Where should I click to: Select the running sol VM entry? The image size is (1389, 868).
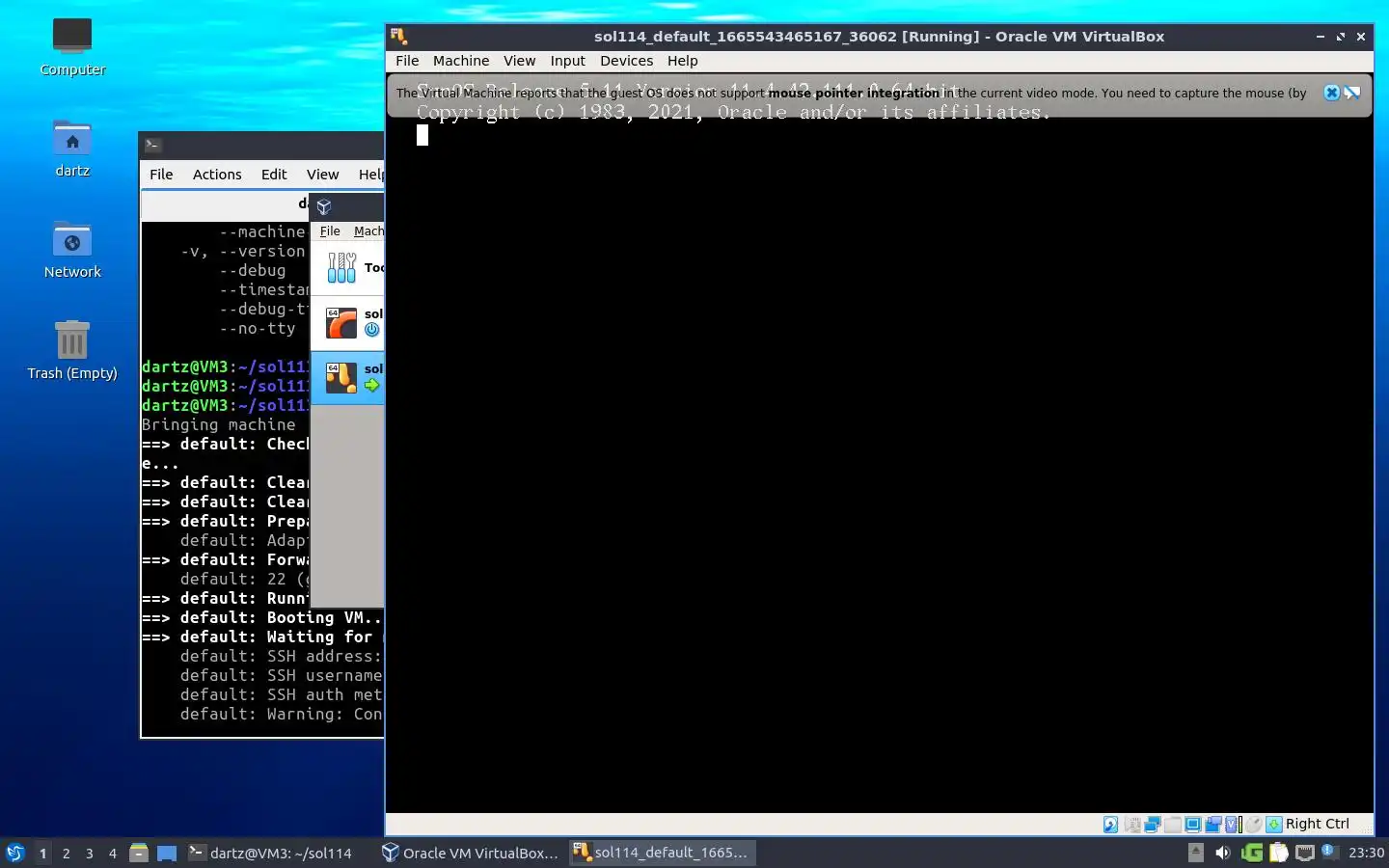click(348, 377)
